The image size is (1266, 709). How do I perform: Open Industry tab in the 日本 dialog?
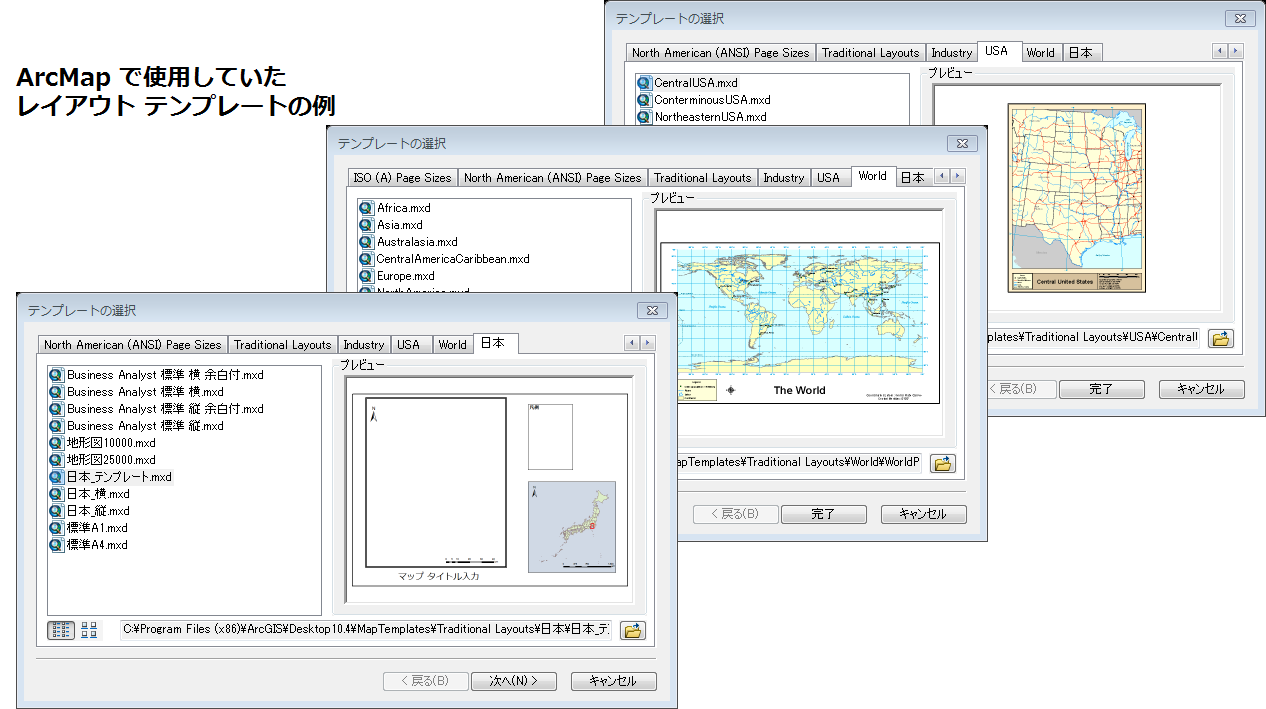tap(364, 345)
